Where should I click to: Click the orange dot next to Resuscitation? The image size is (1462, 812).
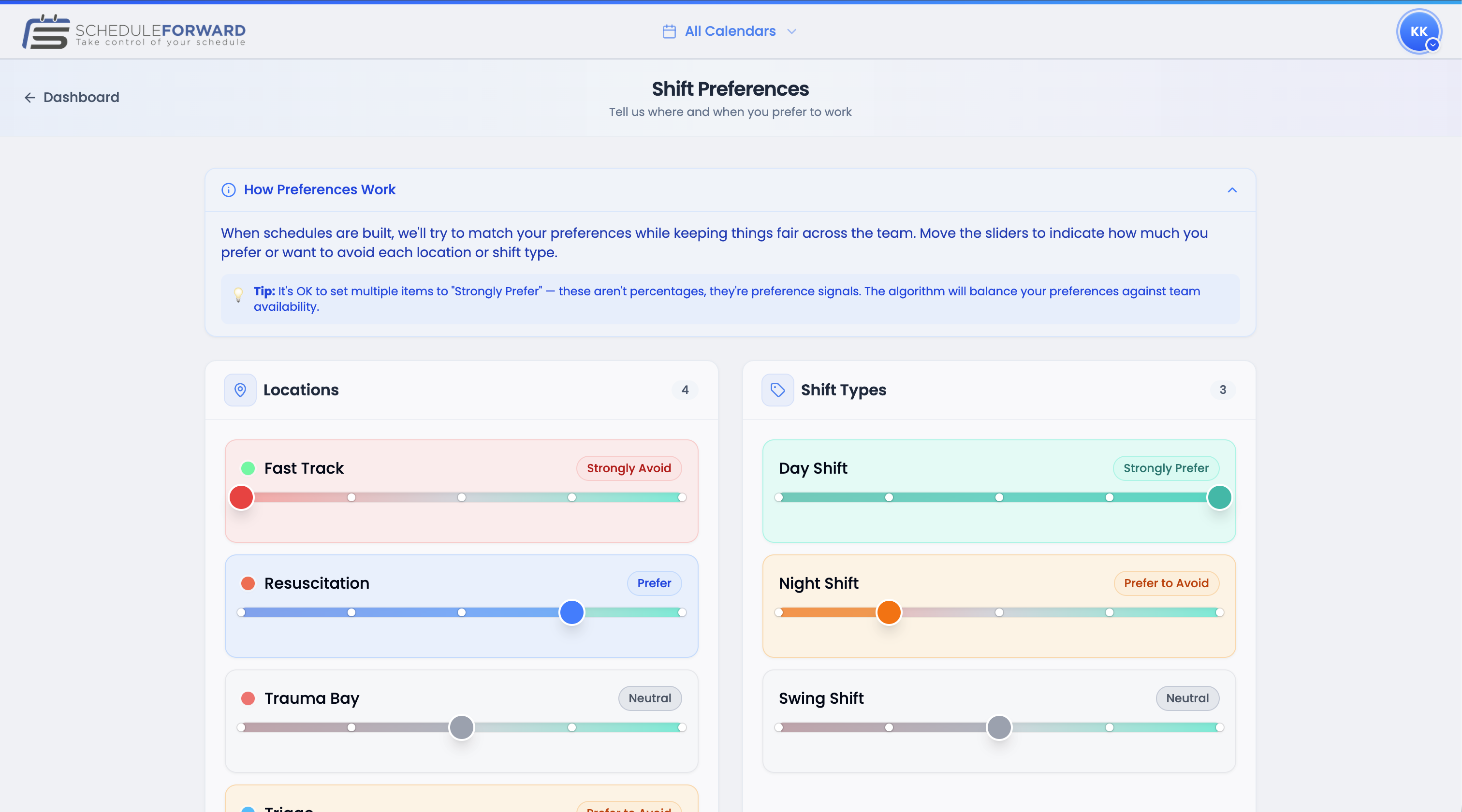point(248,583)
